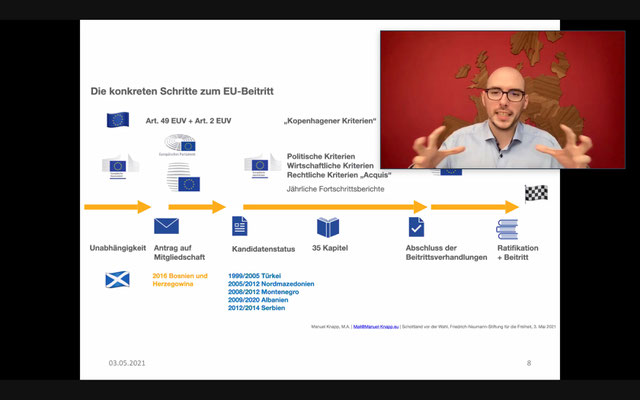
Task: Click the long orange arrow above 35 Kapitel
Action: click(335, 207)
